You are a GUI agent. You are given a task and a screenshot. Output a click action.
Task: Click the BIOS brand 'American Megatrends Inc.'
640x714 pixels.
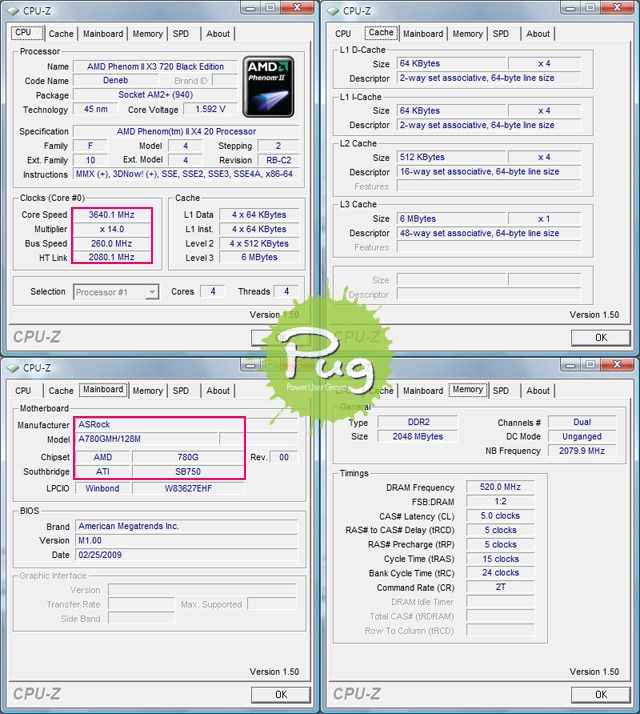[186, 526]
